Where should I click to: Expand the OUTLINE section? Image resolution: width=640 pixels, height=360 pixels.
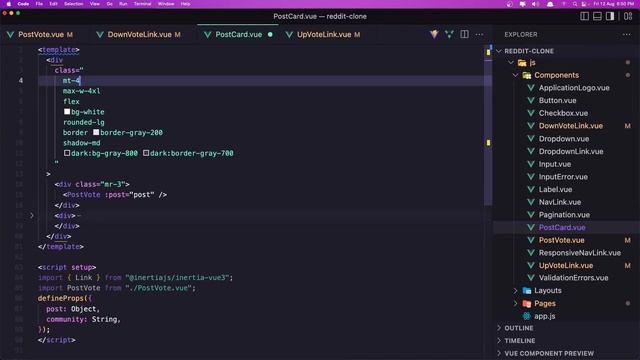[519, 328]
